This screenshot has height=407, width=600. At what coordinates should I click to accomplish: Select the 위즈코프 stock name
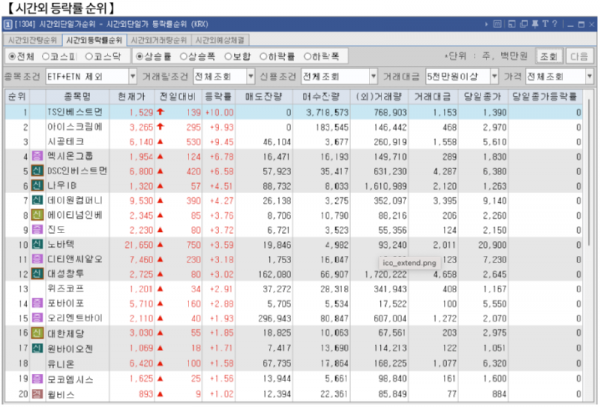click(x=65, y=288)
